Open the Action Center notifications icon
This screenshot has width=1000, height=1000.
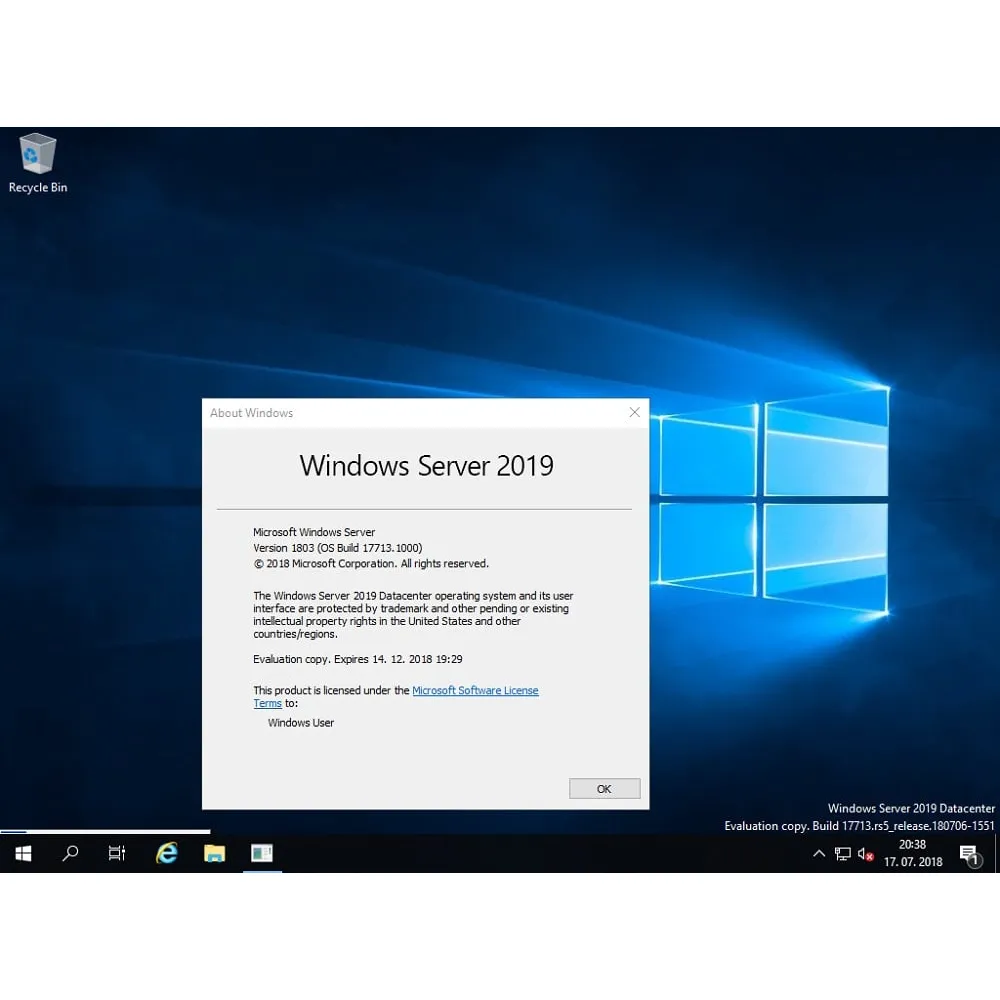tap(969, 855)
